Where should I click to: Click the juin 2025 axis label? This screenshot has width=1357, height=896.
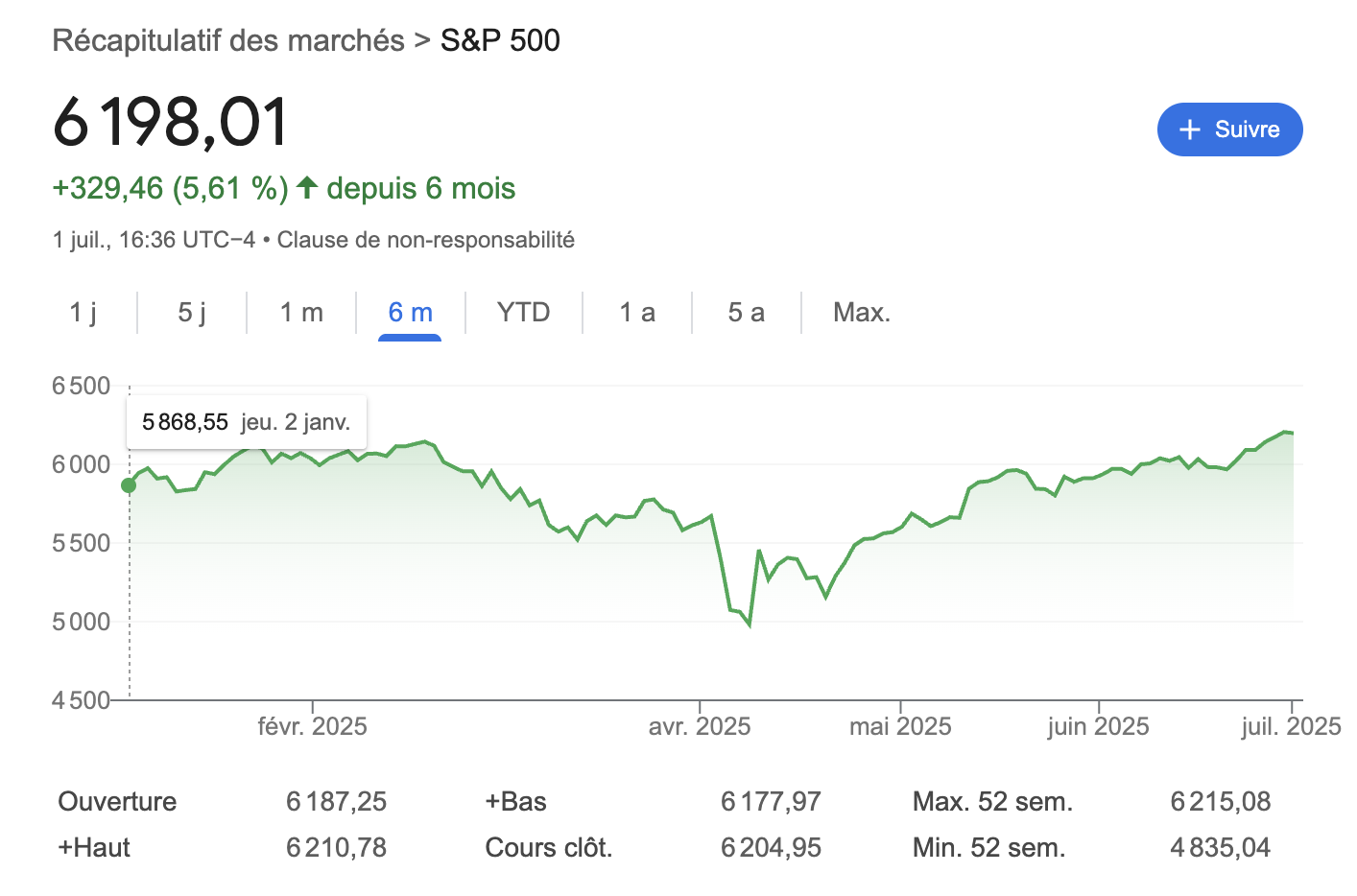pos(1098,726)
